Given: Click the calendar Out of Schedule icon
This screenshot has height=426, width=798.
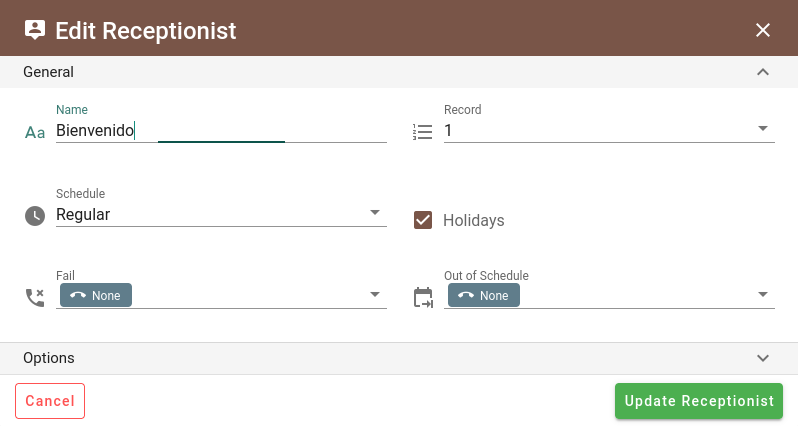Looking at the screenshot, I should (x=423, y=298).
